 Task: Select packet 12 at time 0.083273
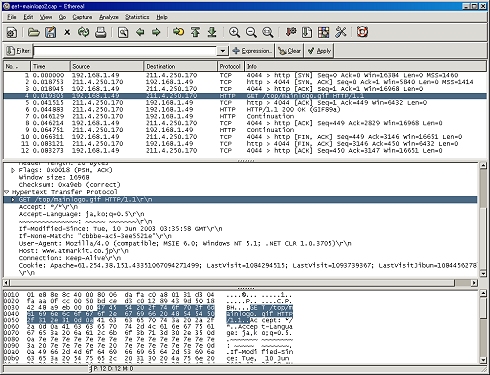click(245, 151)
